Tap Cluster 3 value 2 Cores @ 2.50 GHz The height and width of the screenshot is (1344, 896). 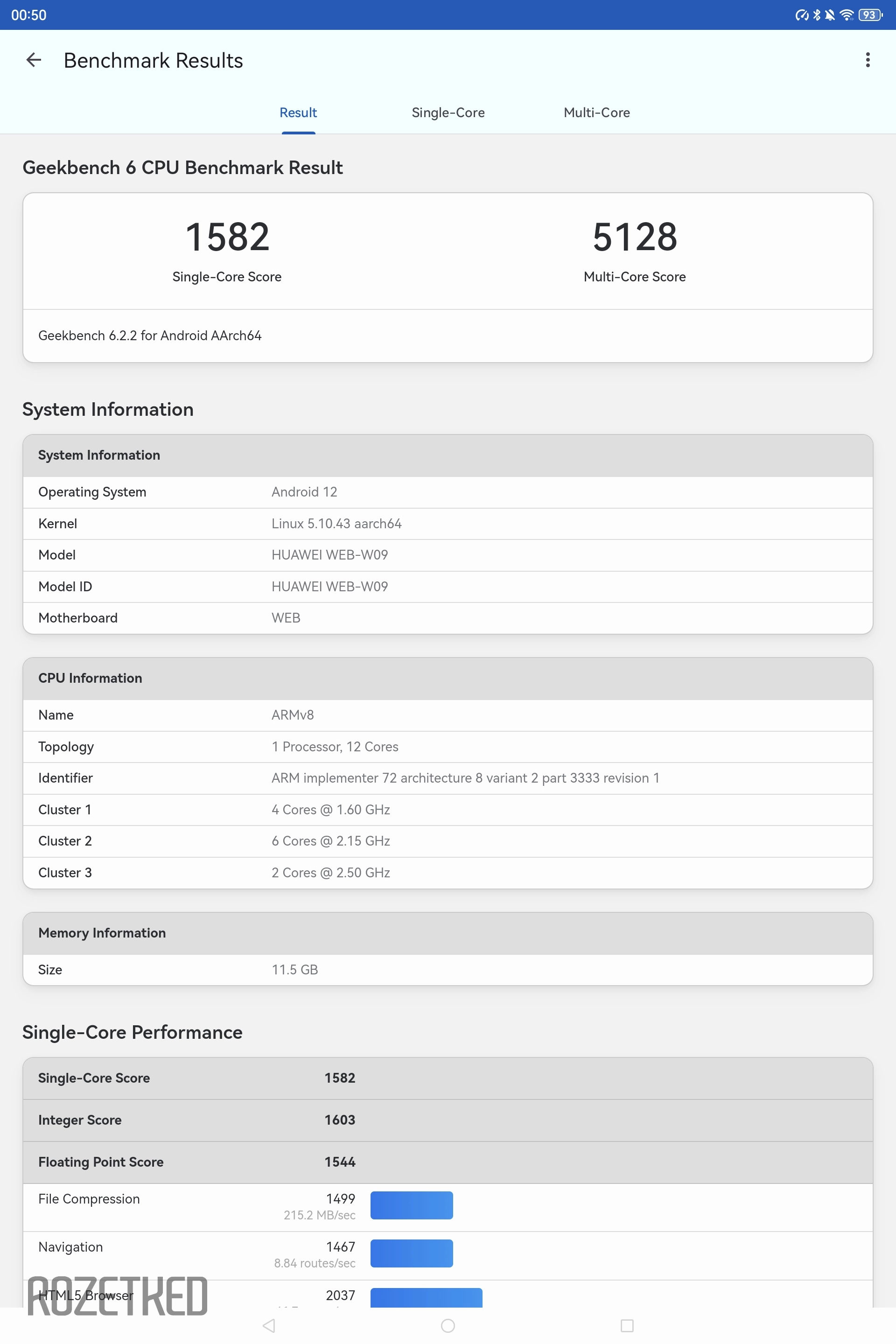coord(330,873)
